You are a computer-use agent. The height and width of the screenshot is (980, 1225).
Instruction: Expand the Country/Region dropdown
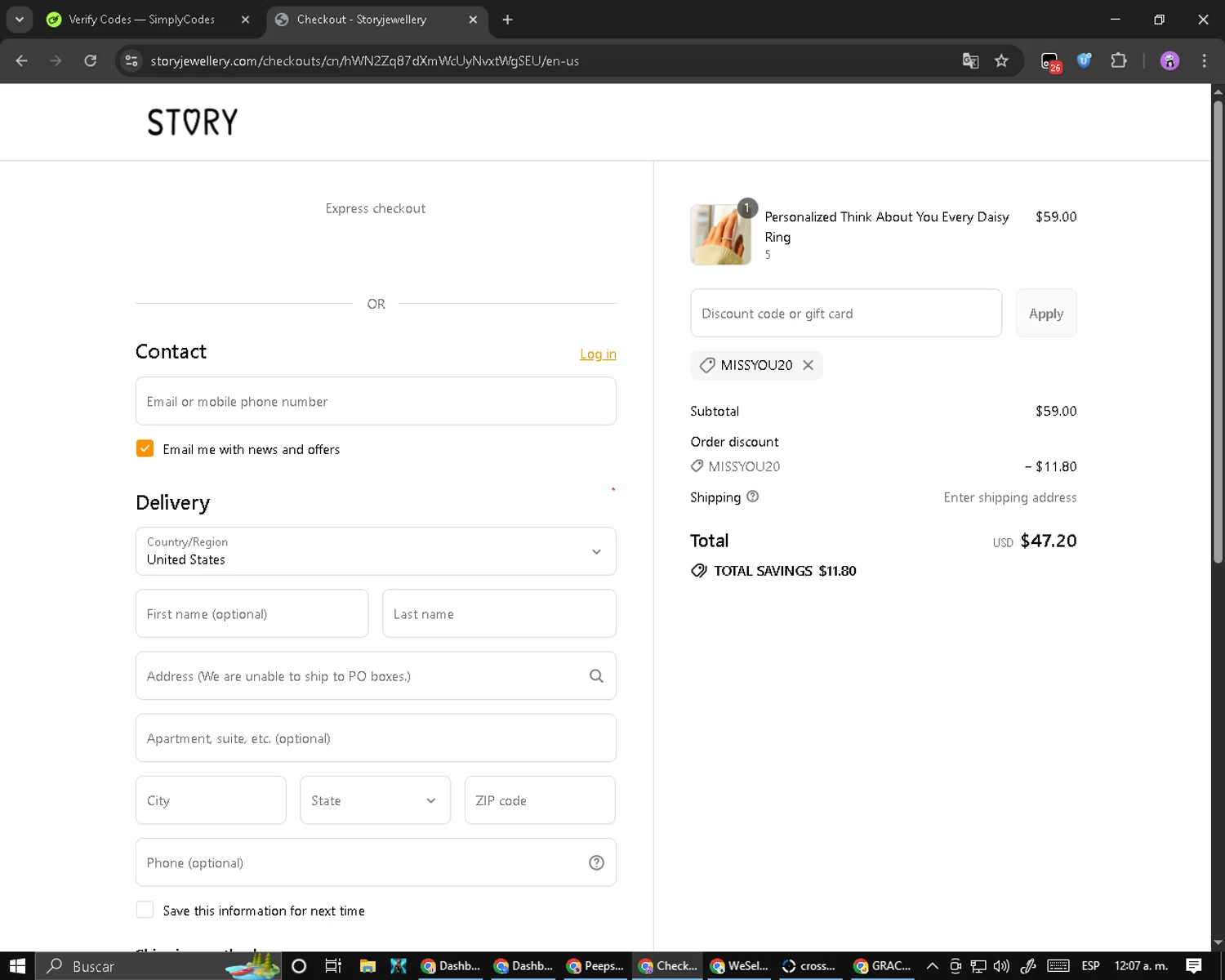pyautogui.click(x=376, y=551)
